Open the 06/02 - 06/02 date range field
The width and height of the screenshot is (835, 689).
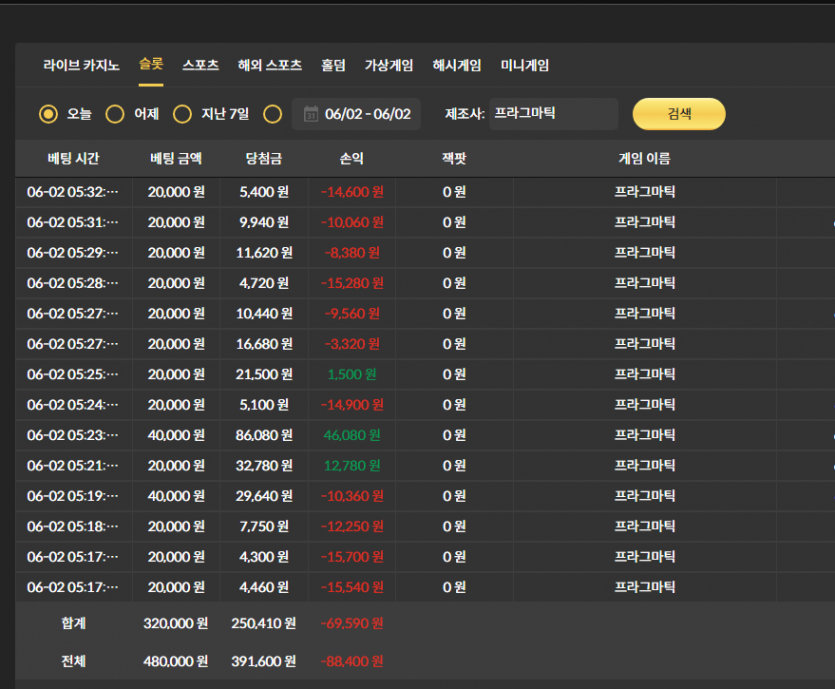click(x=356, y=114)
